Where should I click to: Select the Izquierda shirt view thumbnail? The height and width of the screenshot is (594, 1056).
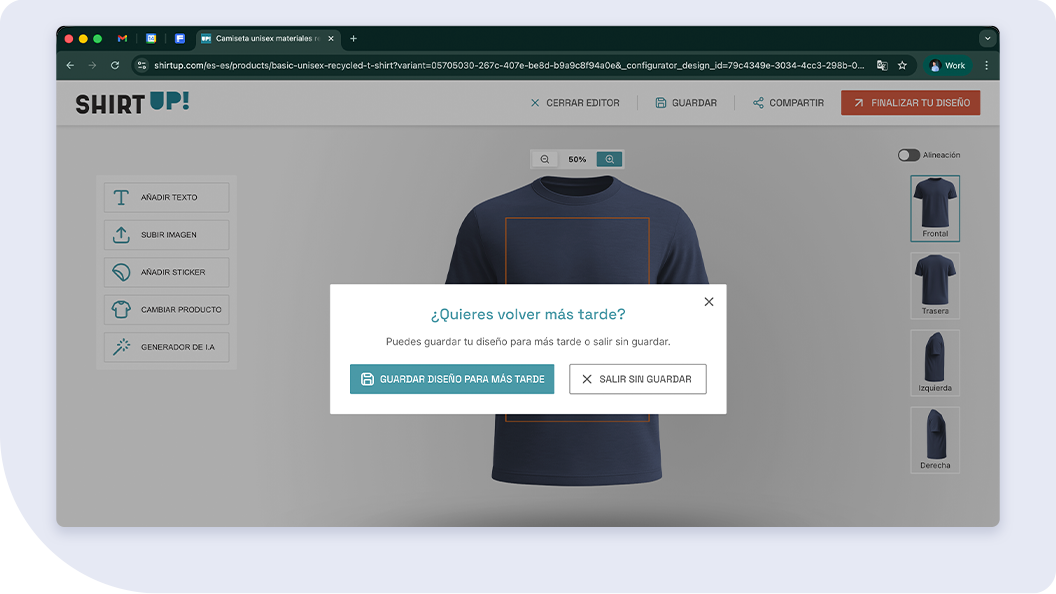pos(935,362)
